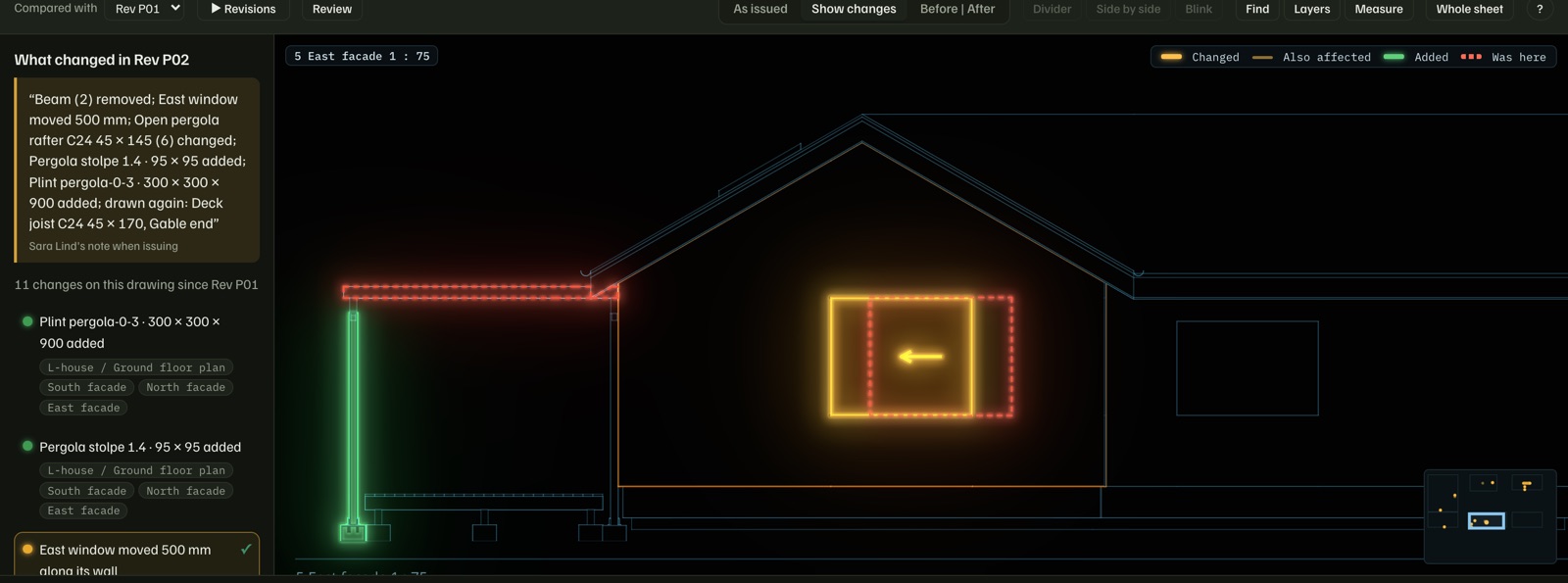Open the Review panel
Image resolution: width=1568 pixels, height=583 pixels.
(332, 9)
